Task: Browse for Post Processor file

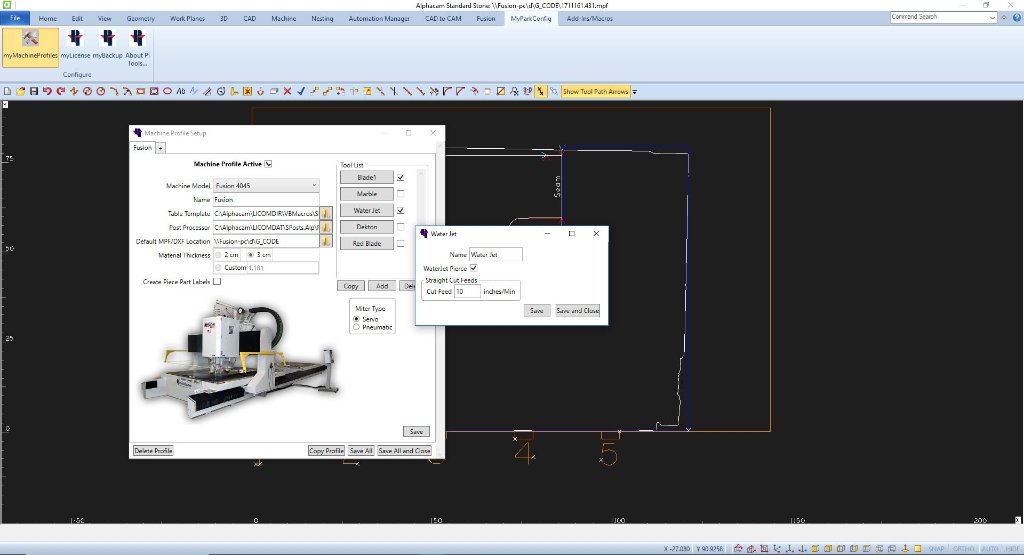Action: click(326, 227)
